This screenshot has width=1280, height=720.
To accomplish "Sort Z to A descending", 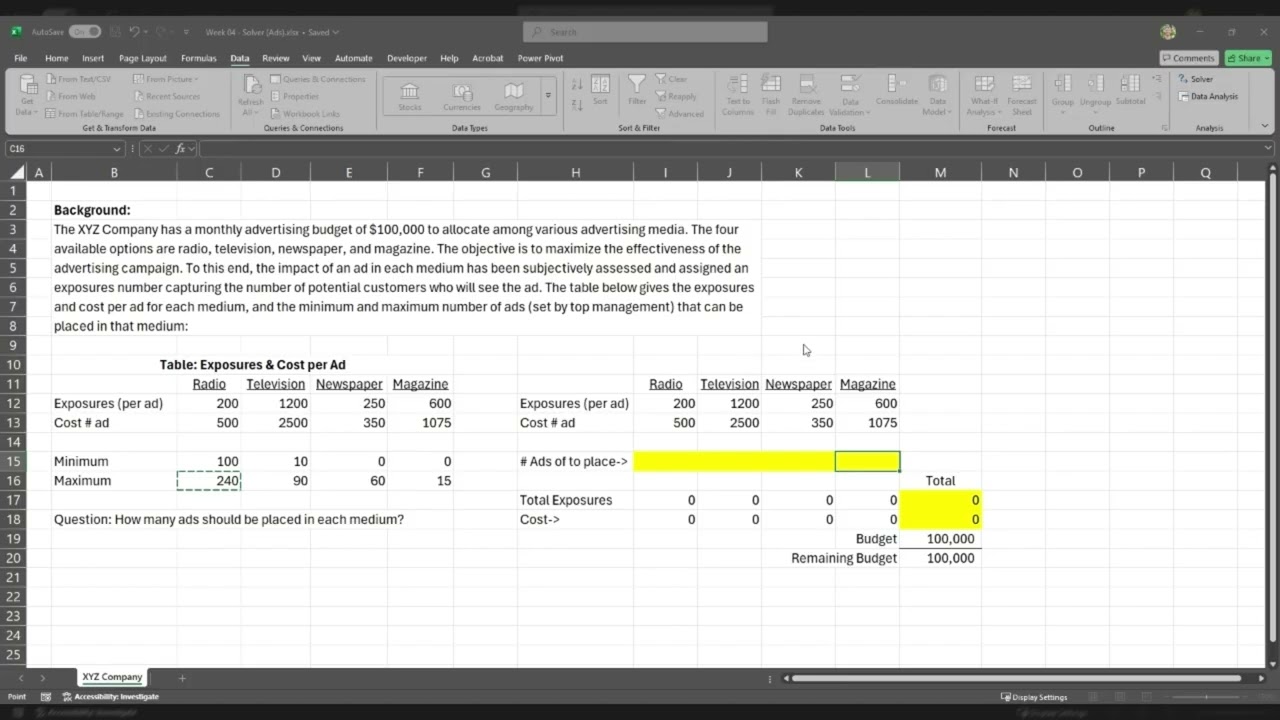I will coord(577,103).
